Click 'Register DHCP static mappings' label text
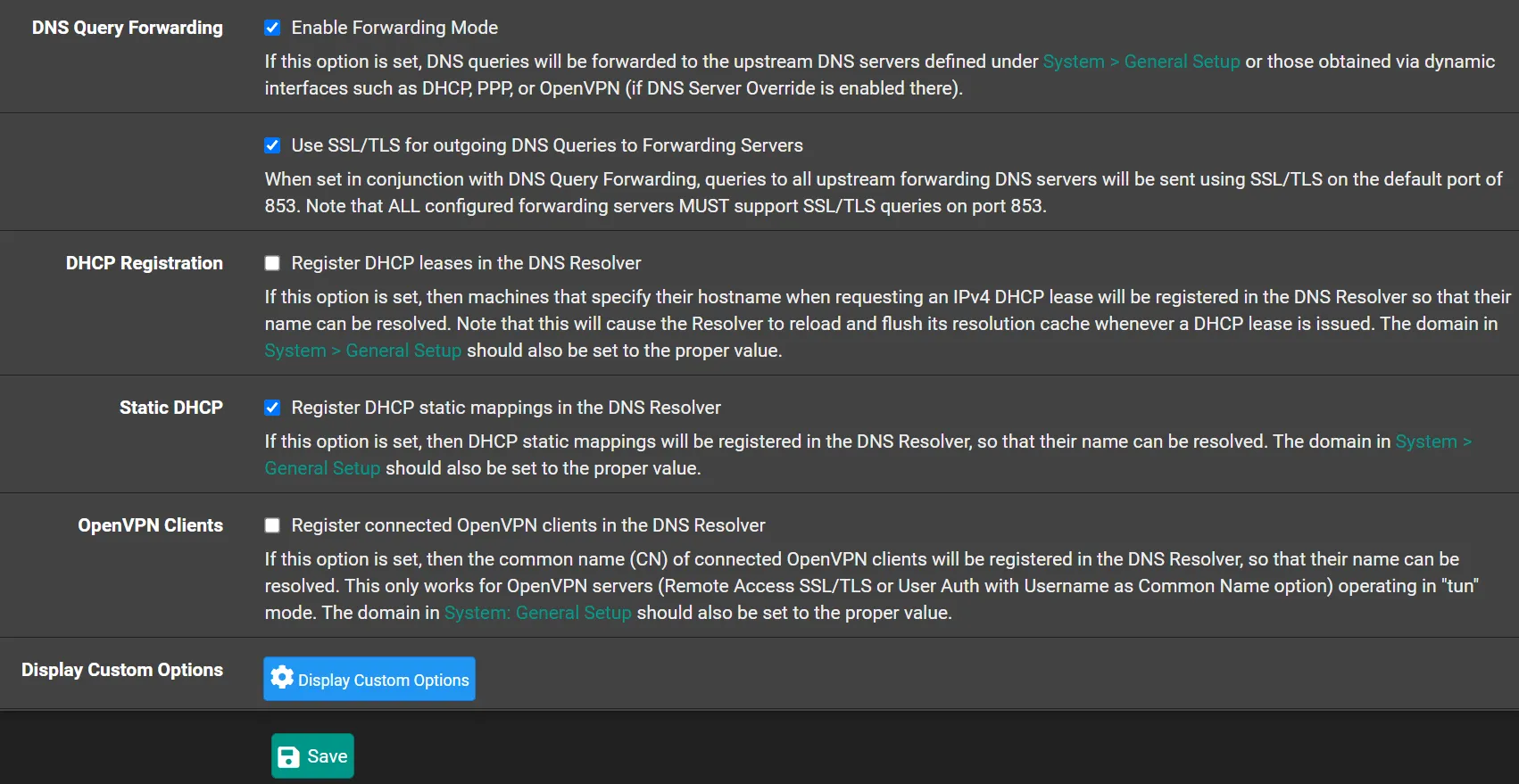1519x784 pixels. click(505, 408)
